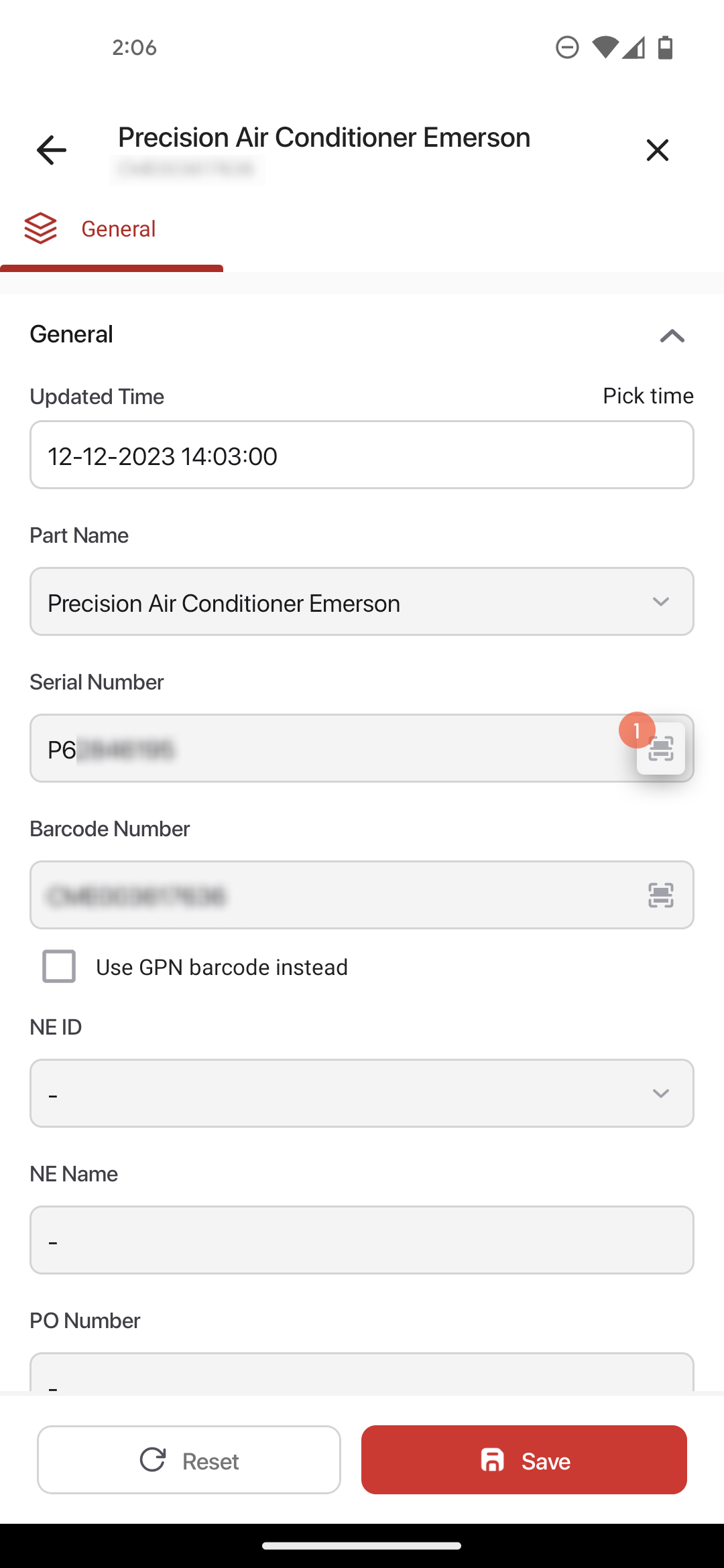Tap the reset circular arrow icon

[153, 1460]
